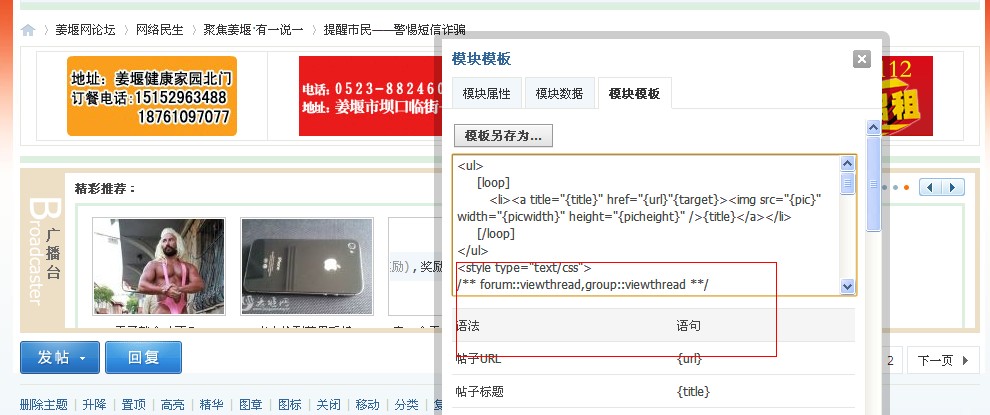
Task: Click the template textarea scroll-up arrow
Action: (x=847, y=164)
